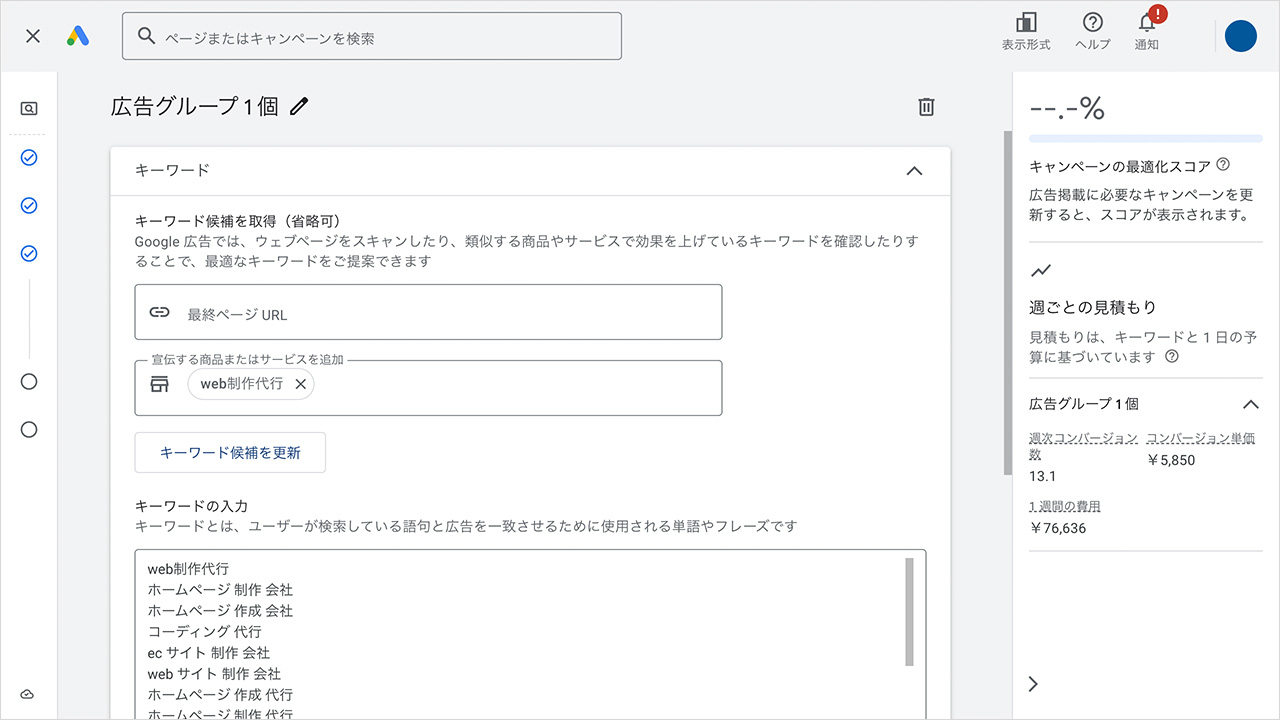
Task: Click the blue account avatar at top right
Action: (x=1240, y=36)
